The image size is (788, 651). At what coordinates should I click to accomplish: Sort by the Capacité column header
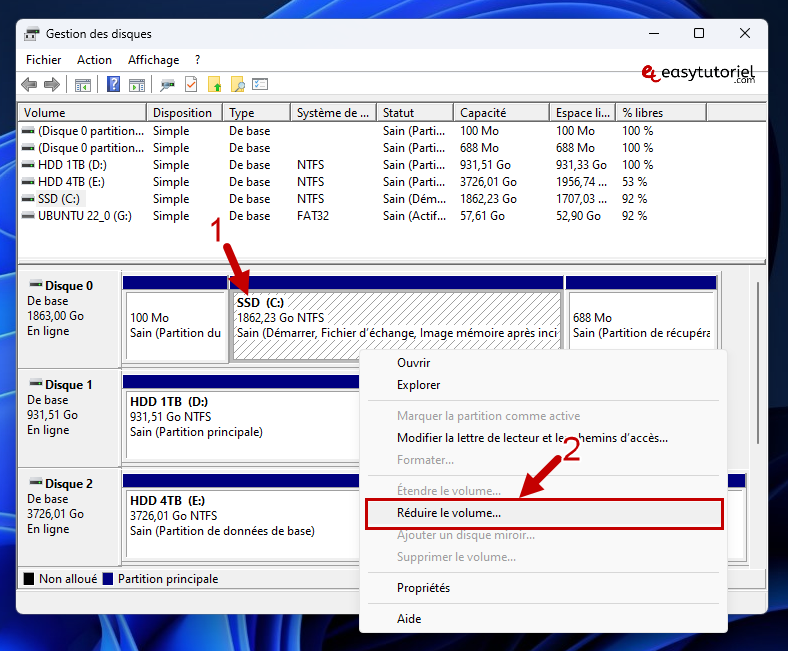click(501, 113)
